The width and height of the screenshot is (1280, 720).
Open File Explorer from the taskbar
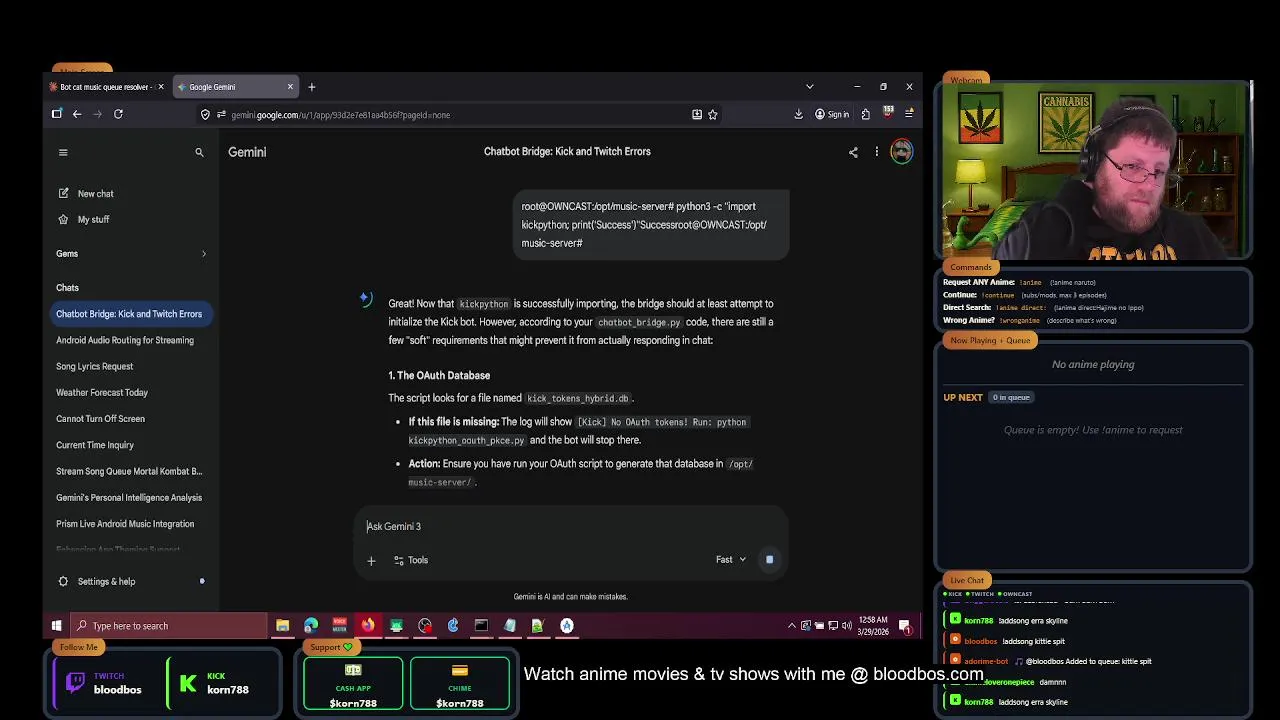point(283,626)
